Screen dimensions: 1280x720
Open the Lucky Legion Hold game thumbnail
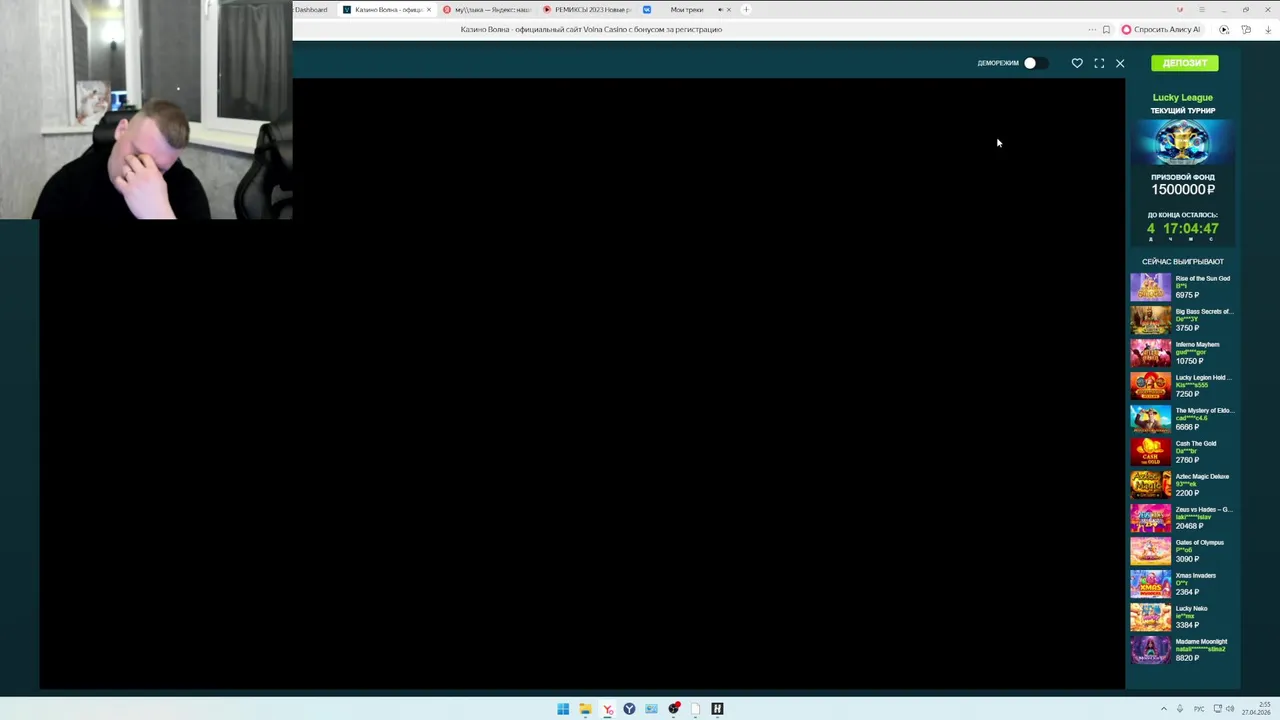pos(1150,386)
